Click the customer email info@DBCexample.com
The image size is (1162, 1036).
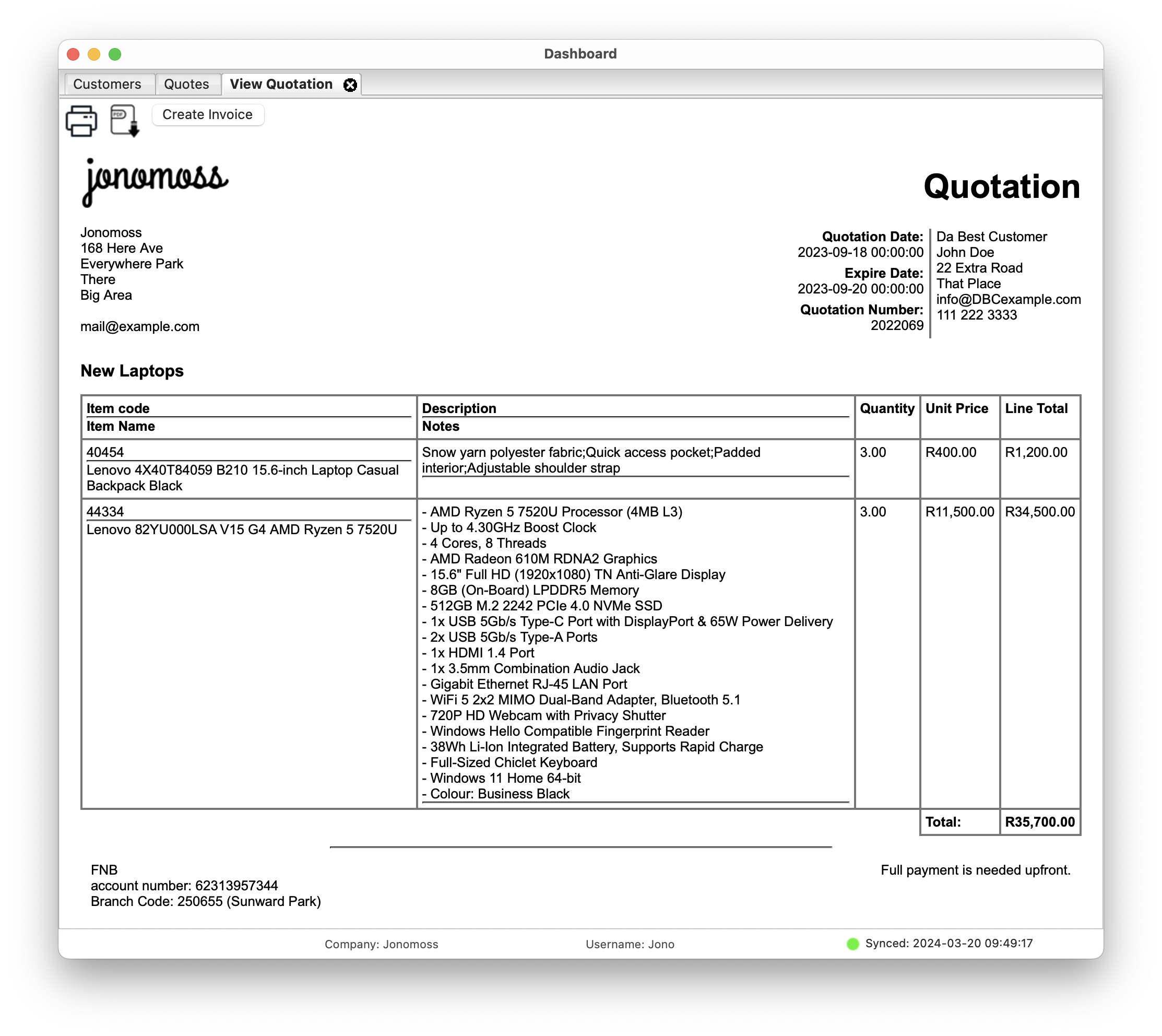(x=1009, y=299)
